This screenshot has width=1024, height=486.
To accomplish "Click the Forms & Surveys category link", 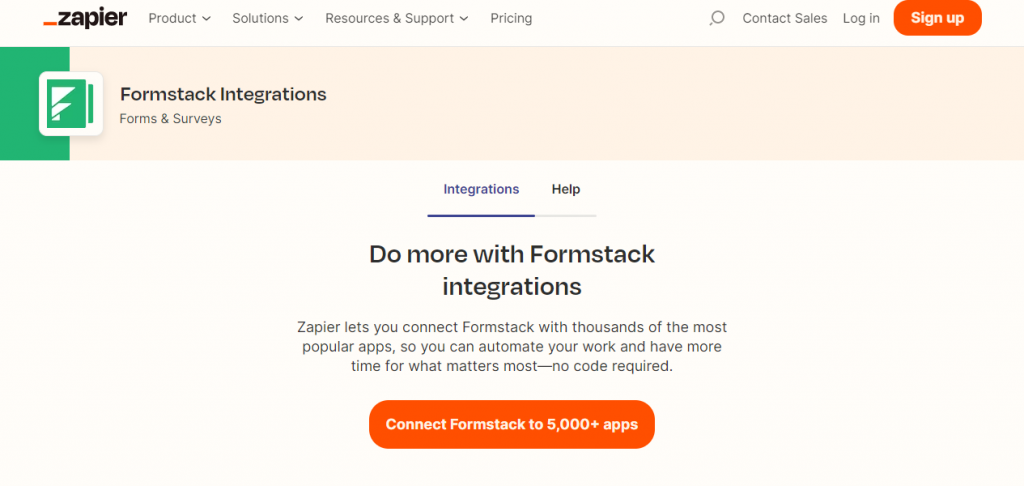I will point(170,119).
